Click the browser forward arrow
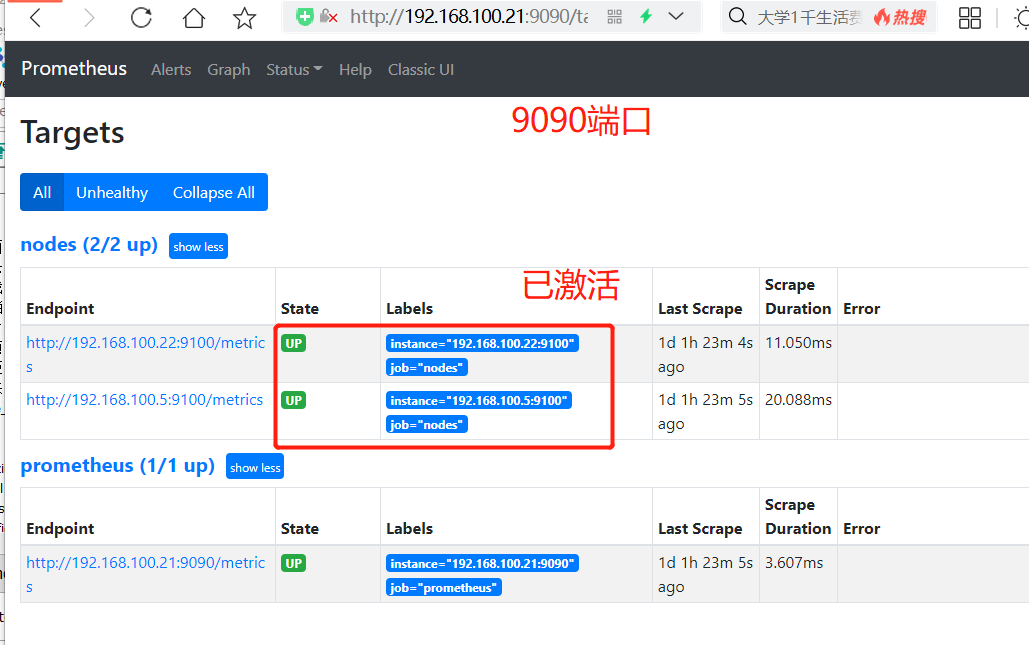This screenshot has height=645, width=1029. (x=89, y=18)
